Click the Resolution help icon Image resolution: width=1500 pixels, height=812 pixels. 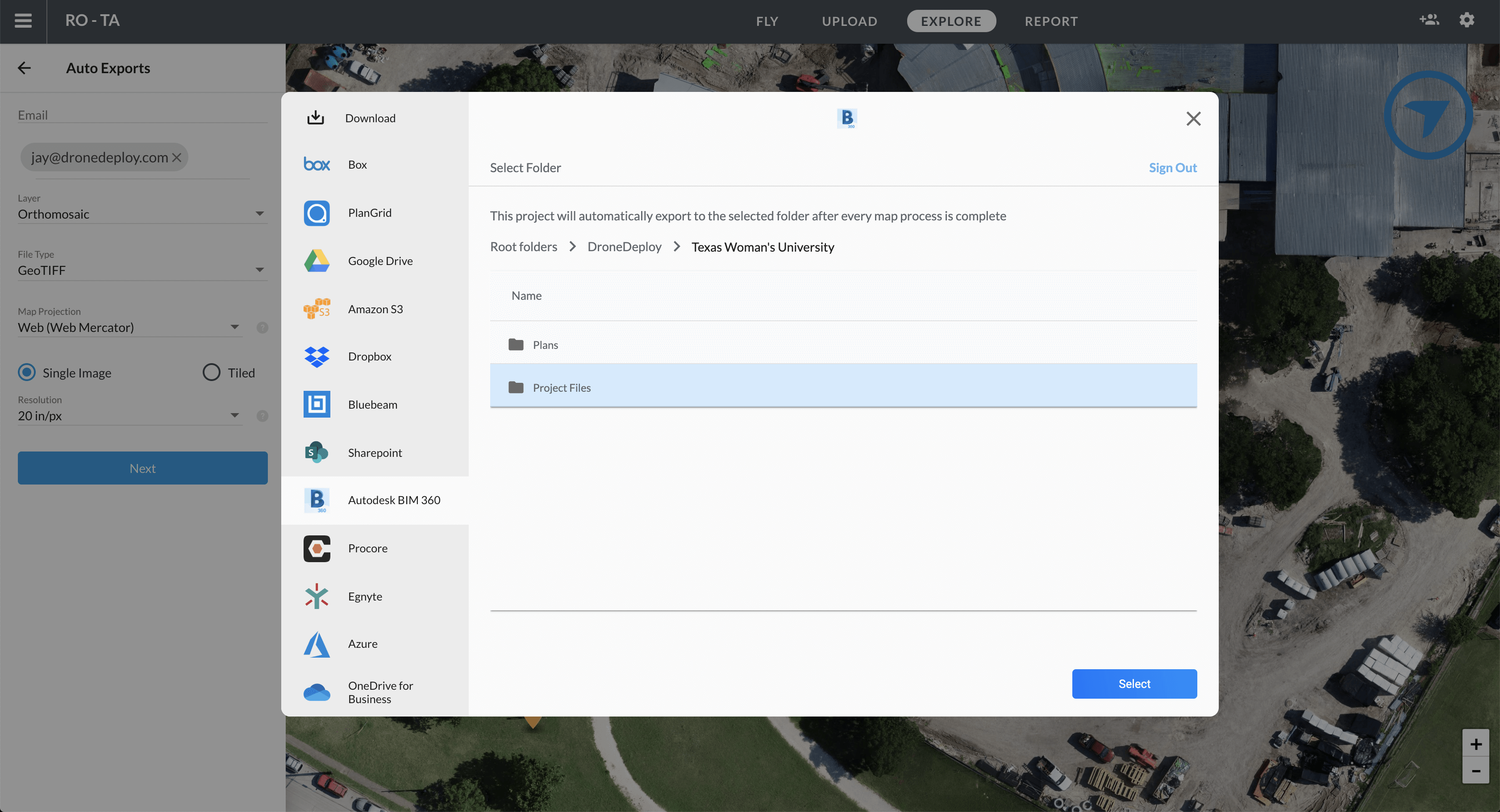(262, 416)
